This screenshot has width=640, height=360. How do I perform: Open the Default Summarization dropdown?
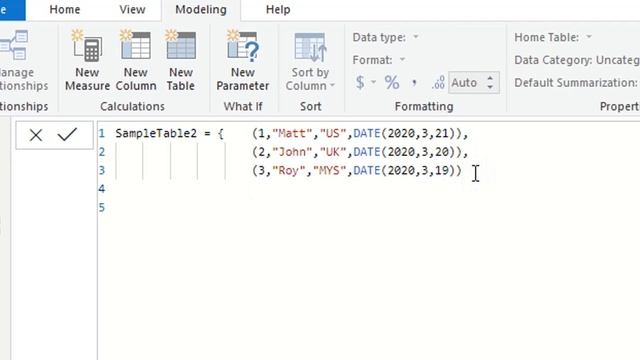coord(577,83)
